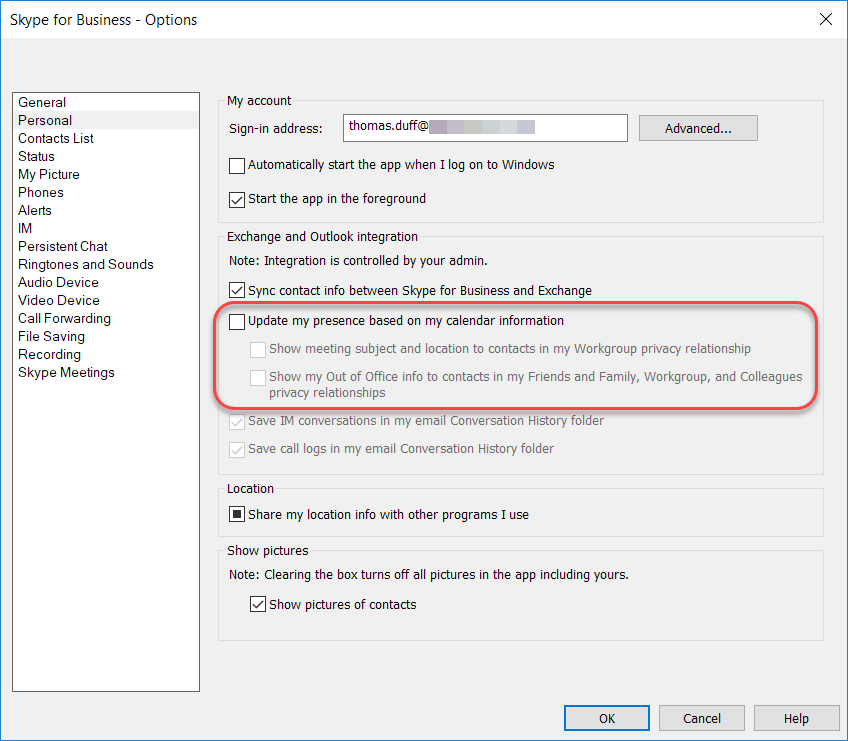
Task: Select the File Saving category
Action: click(x=50, y=336)
